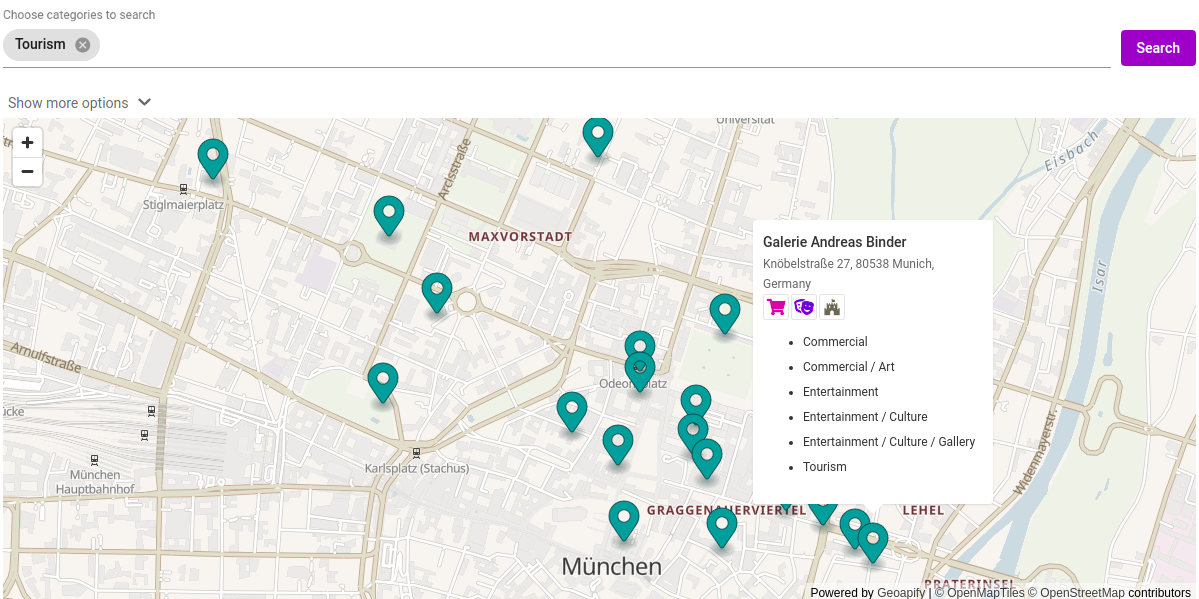Zoom in on the map
1199x599 pixels.
click(x=28, y=143)
